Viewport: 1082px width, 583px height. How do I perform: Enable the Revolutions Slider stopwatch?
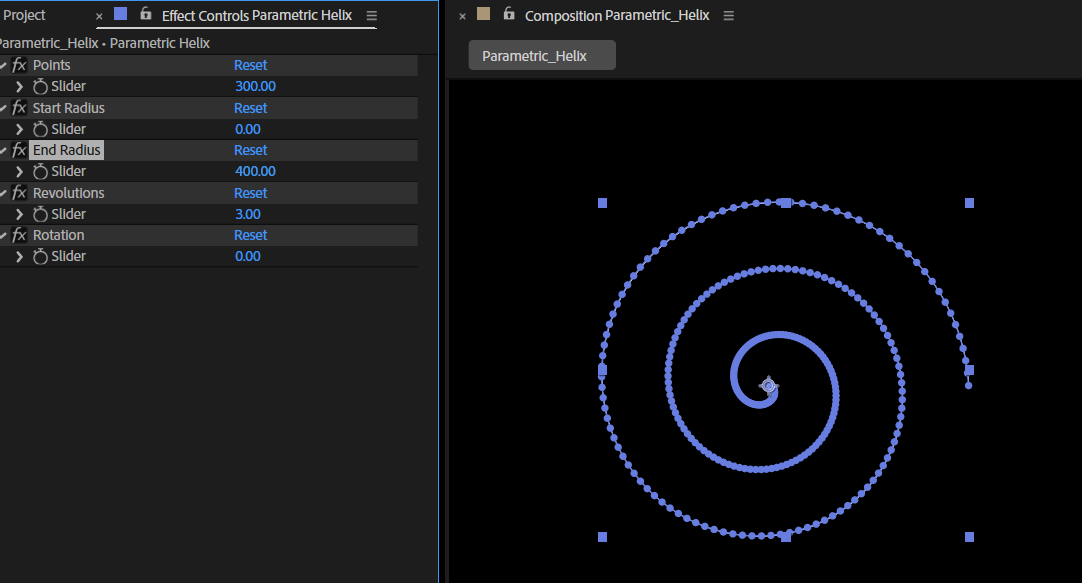click(x=40, y=214)
